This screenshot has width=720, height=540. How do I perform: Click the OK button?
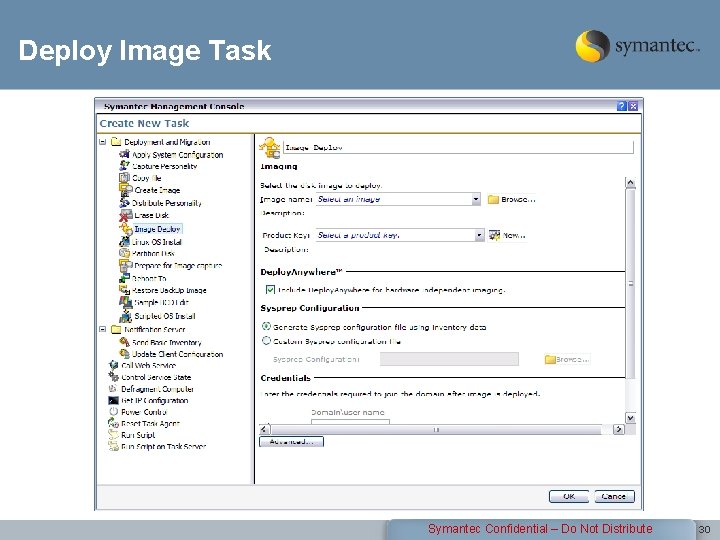[568, 496]
